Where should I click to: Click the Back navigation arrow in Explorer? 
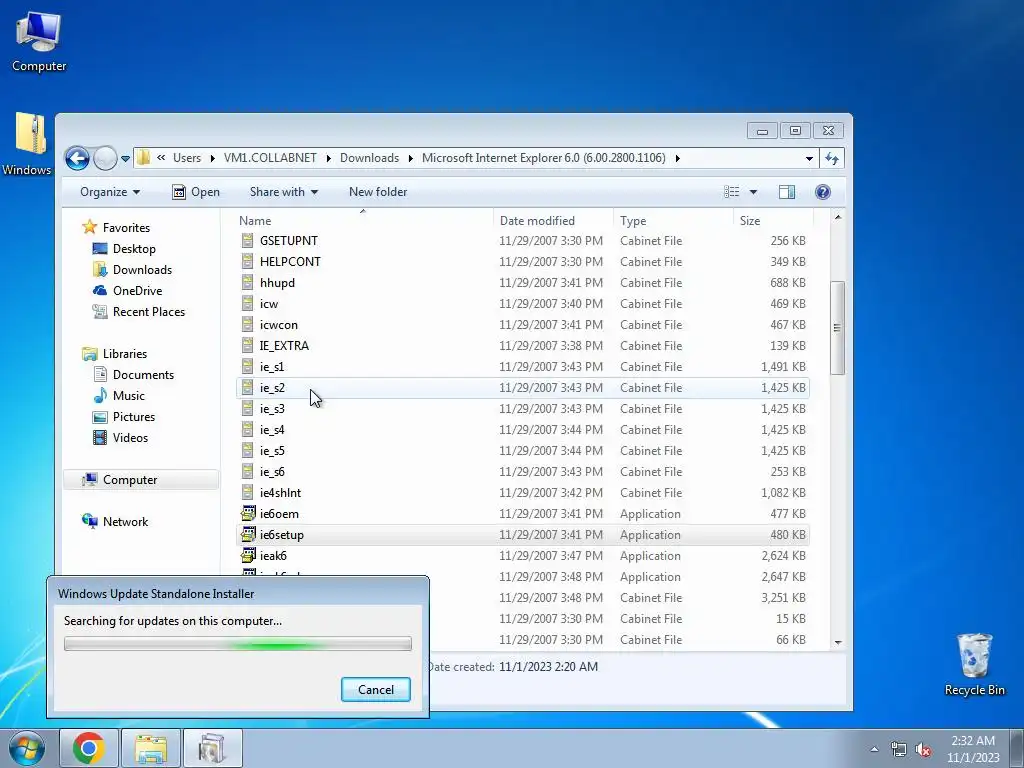[x=77, y=158]
